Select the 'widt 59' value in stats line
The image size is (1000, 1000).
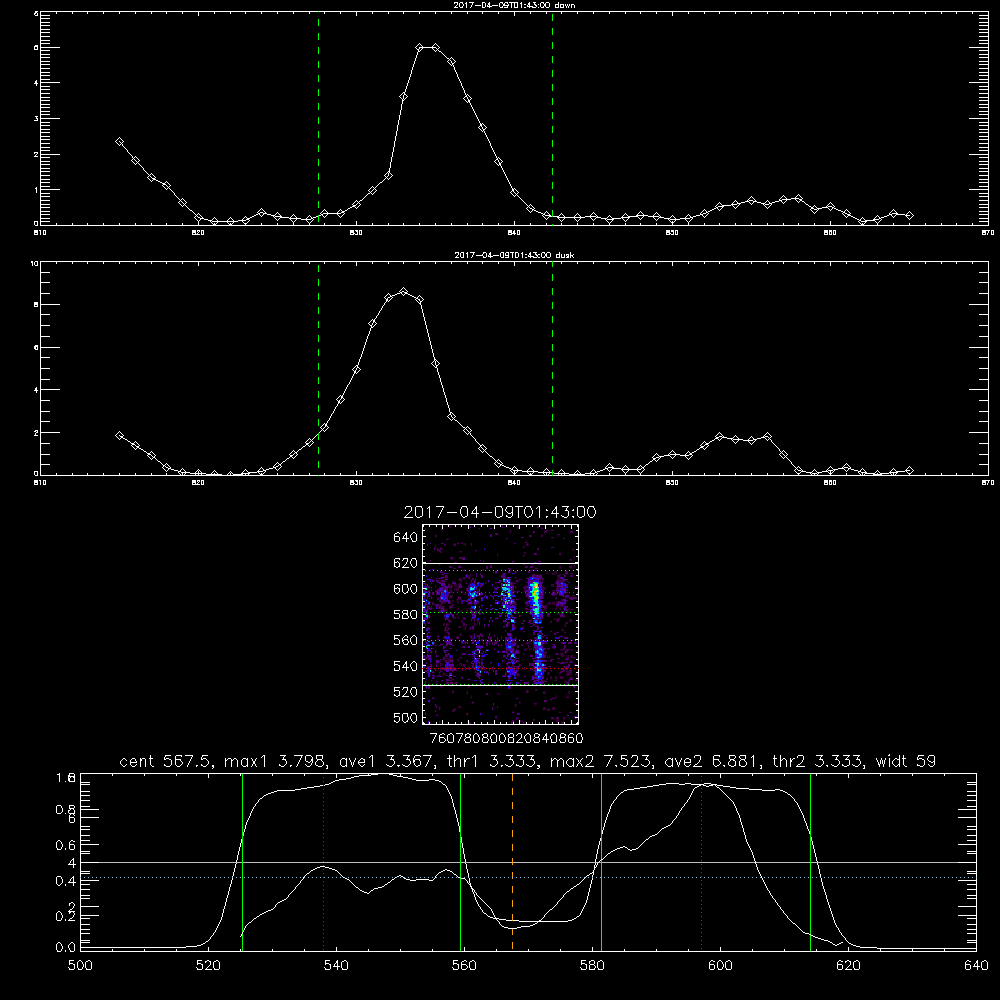click(x=906, y=761)
